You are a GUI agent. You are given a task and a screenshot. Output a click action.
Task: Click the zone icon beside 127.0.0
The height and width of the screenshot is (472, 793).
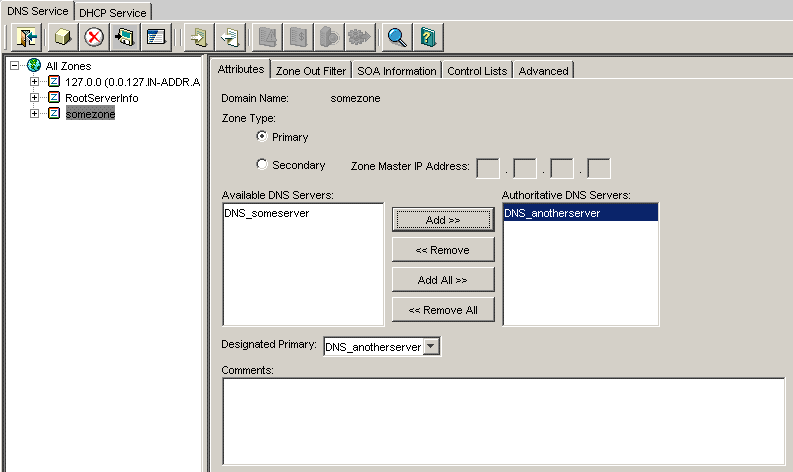tap(54, 81)
